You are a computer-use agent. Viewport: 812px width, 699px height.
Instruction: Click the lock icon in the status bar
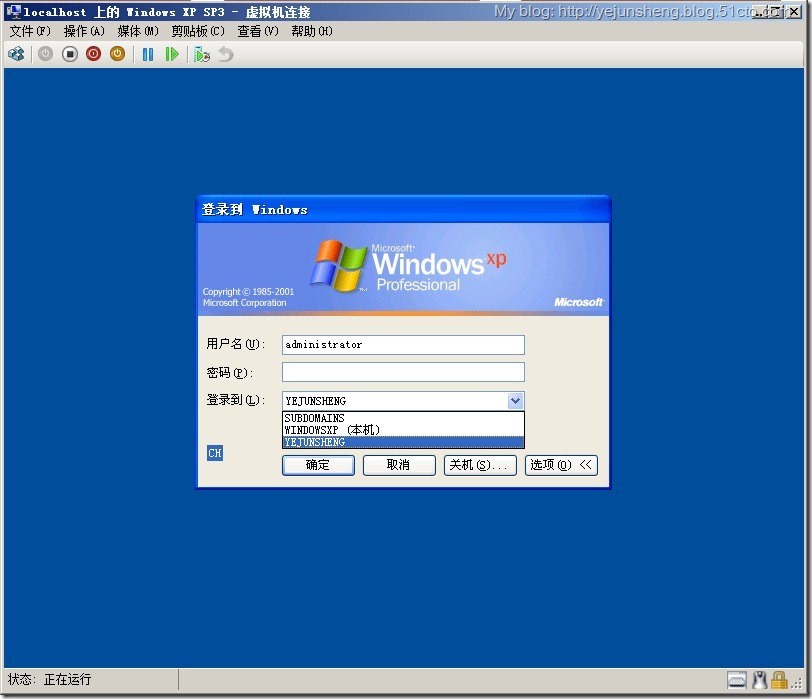pyautogui.click(x=779, y=680)
